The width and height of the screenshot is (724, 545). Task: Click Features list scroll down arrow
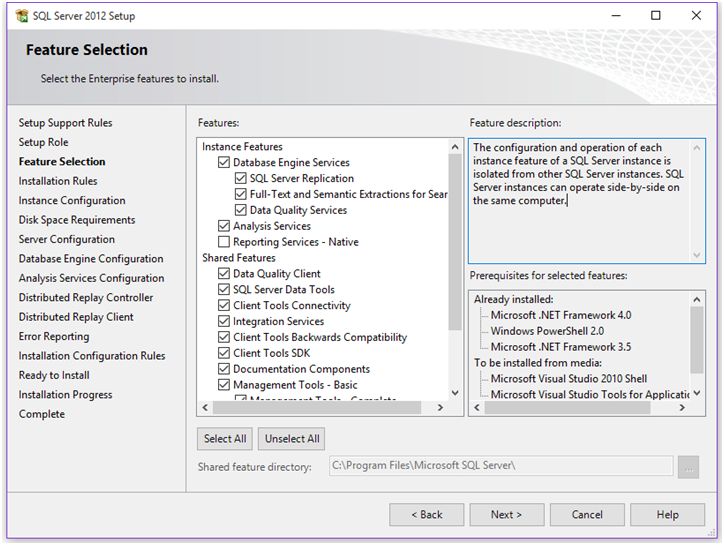[455, 393]
